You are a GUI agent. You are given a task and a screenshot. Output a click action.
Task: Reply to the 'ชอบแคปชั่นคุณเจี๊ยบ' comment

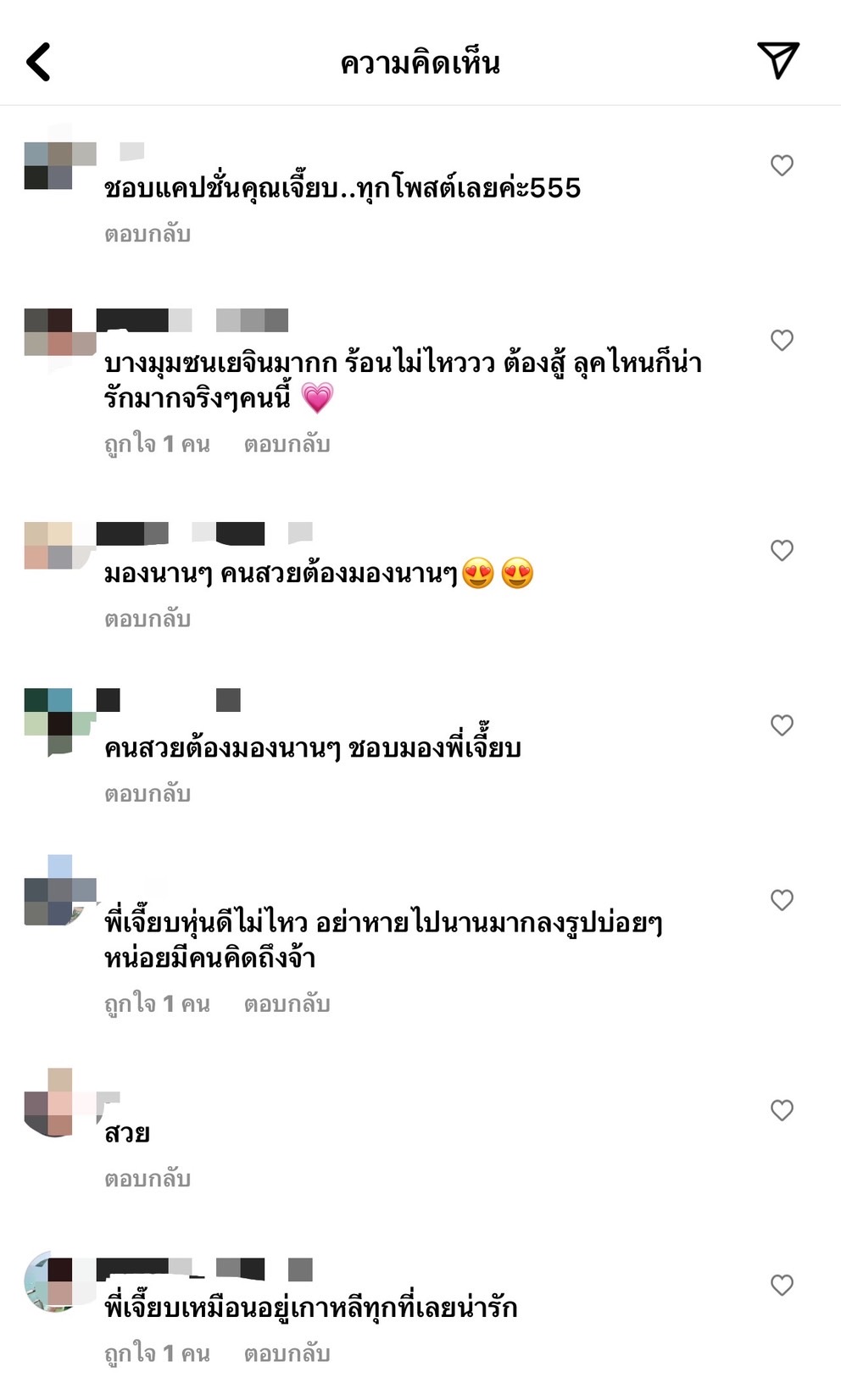(x=148, y=234)
